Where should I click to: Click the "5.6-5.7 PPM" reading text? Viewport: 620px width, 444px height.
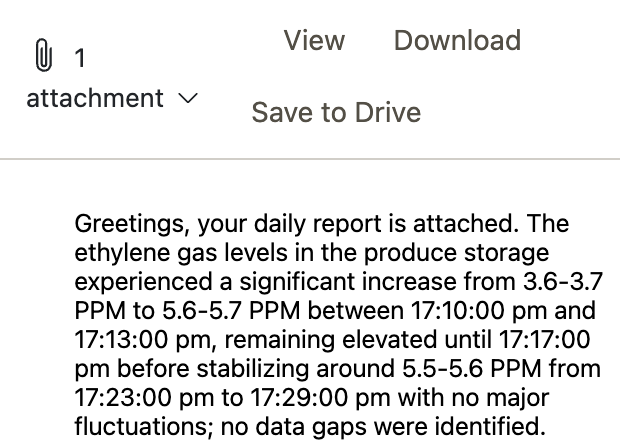point(231,310)
